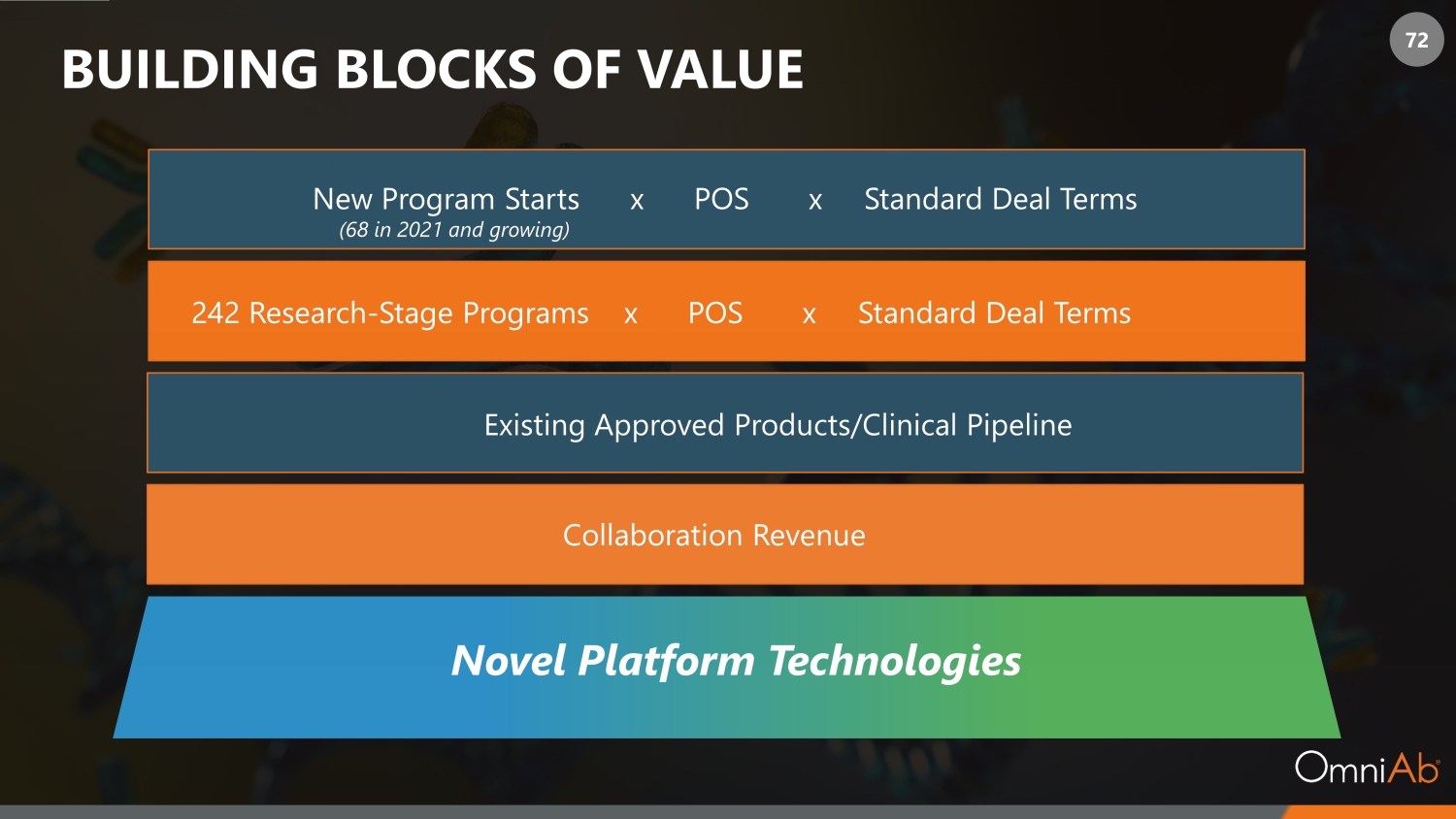Screen dimensions: 1456x819
Task: Click POS in the top blue block
Action: pos(721,199)
